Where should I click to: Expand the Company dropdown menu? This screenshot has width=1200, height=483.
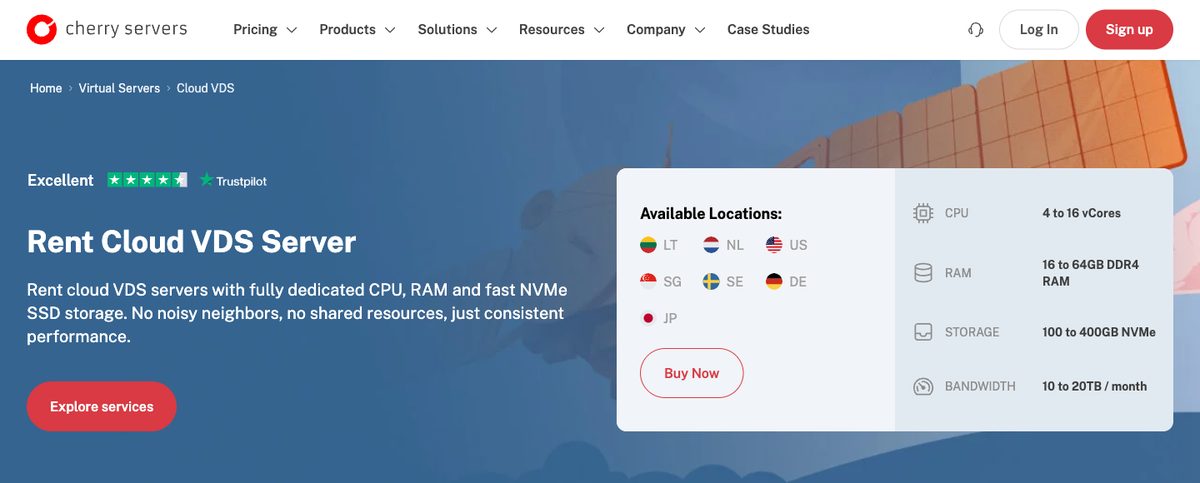coord(666,30)
